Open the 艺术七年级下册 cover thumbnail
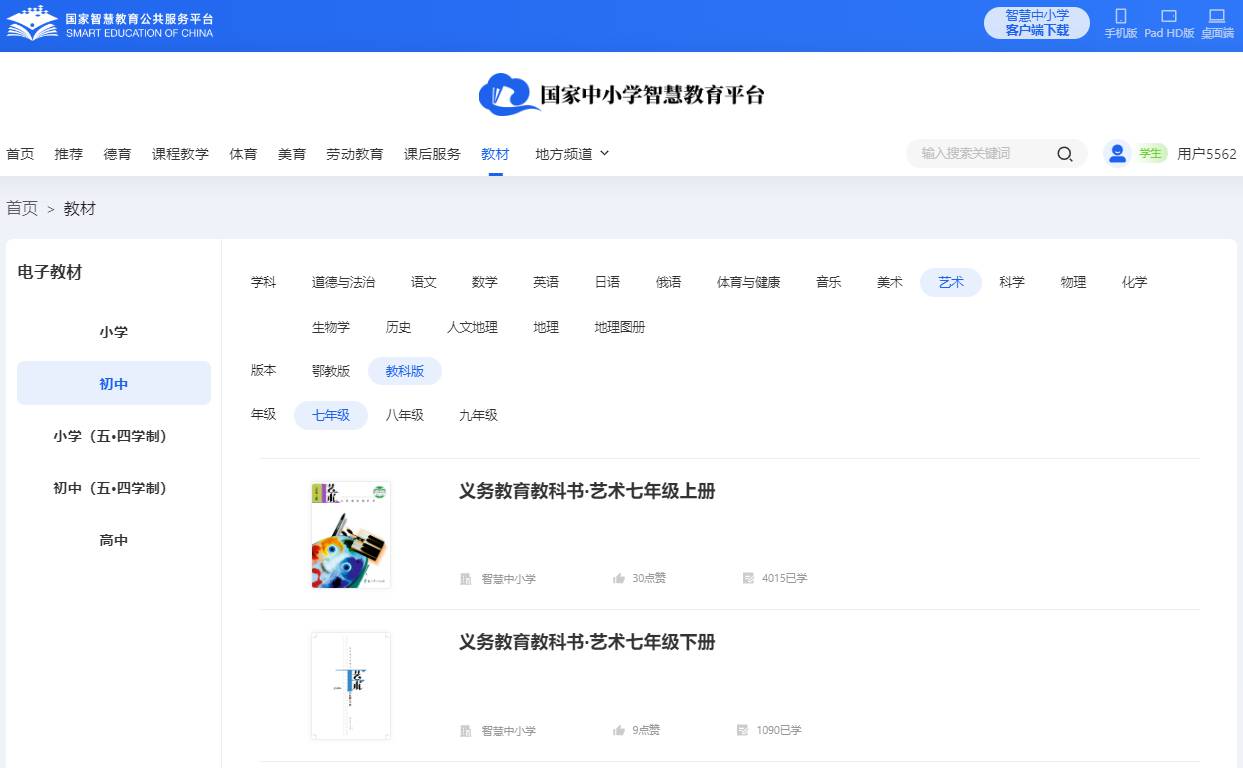Viewport: 1243px width, 768px height. point(350,686)
